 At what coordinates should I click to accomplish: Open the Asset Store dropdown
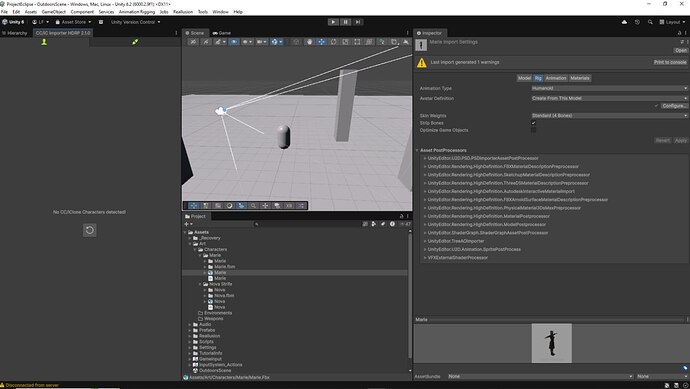tap(73, 22)
